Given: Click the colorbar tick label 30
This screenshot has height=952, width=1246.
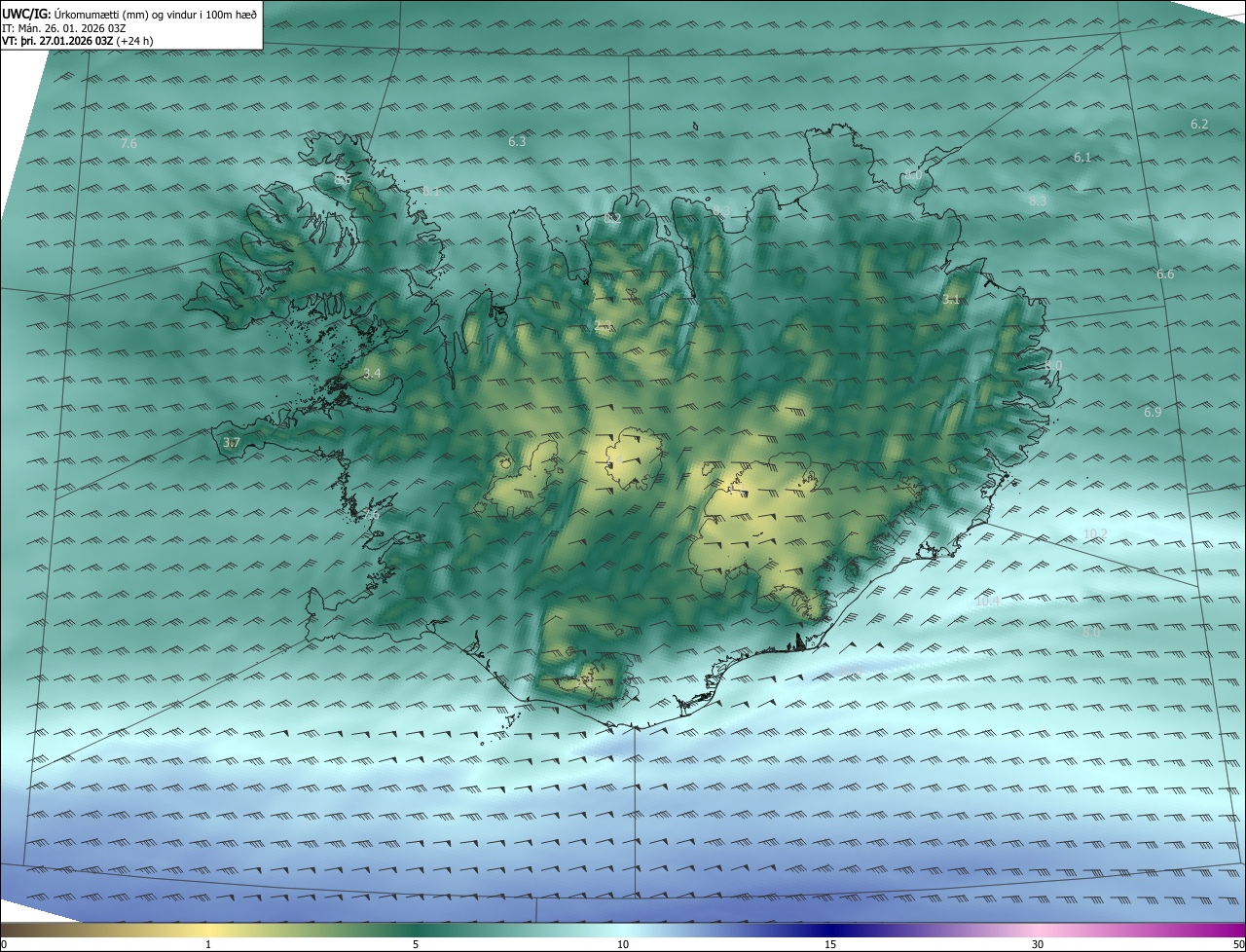Looking at the screenshot, I should [x=1038, y=945].
